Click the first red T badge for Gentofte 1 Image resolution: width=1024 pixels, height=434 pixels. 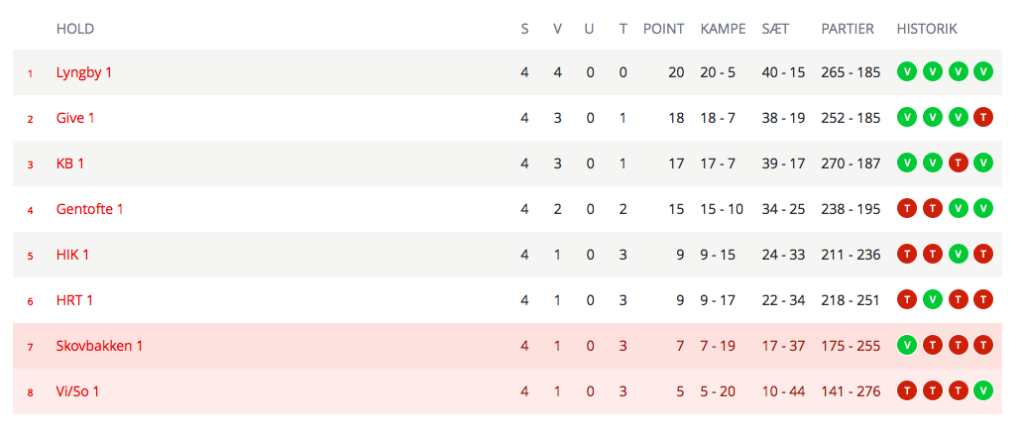906,209
